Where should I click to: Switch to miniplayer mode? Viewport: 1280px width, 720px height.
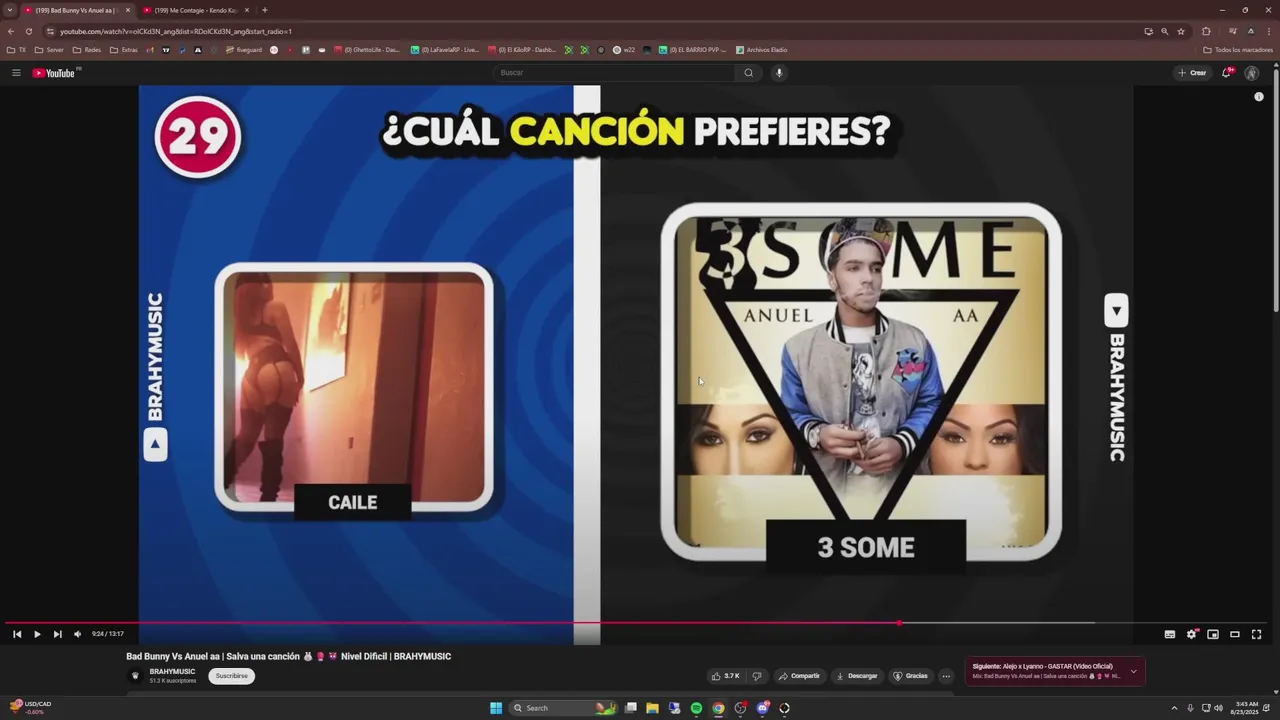pyautogui.click(x=1213, y=634)
